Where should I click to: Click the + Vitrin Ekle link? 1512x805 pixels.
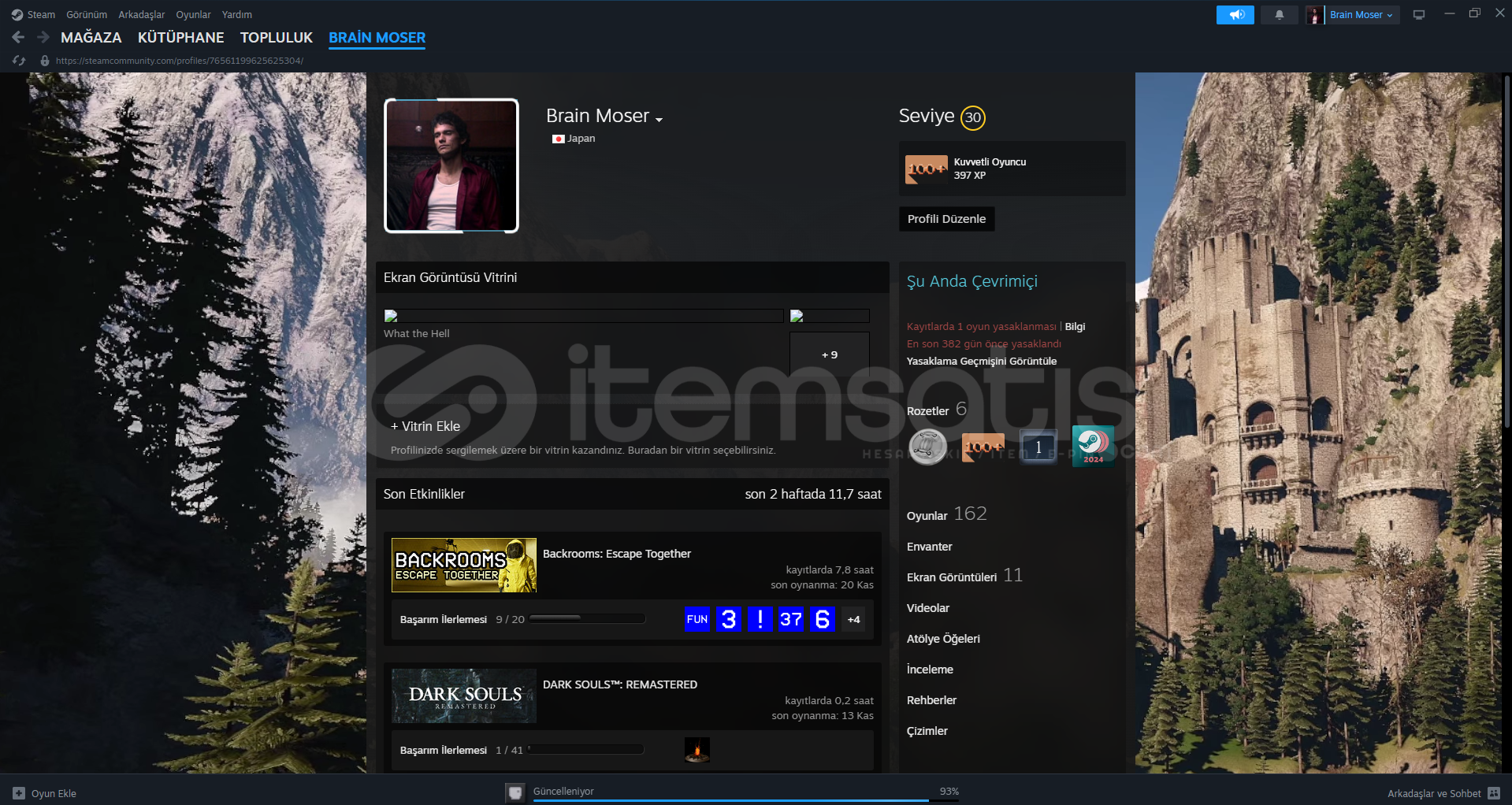(425, 426)
